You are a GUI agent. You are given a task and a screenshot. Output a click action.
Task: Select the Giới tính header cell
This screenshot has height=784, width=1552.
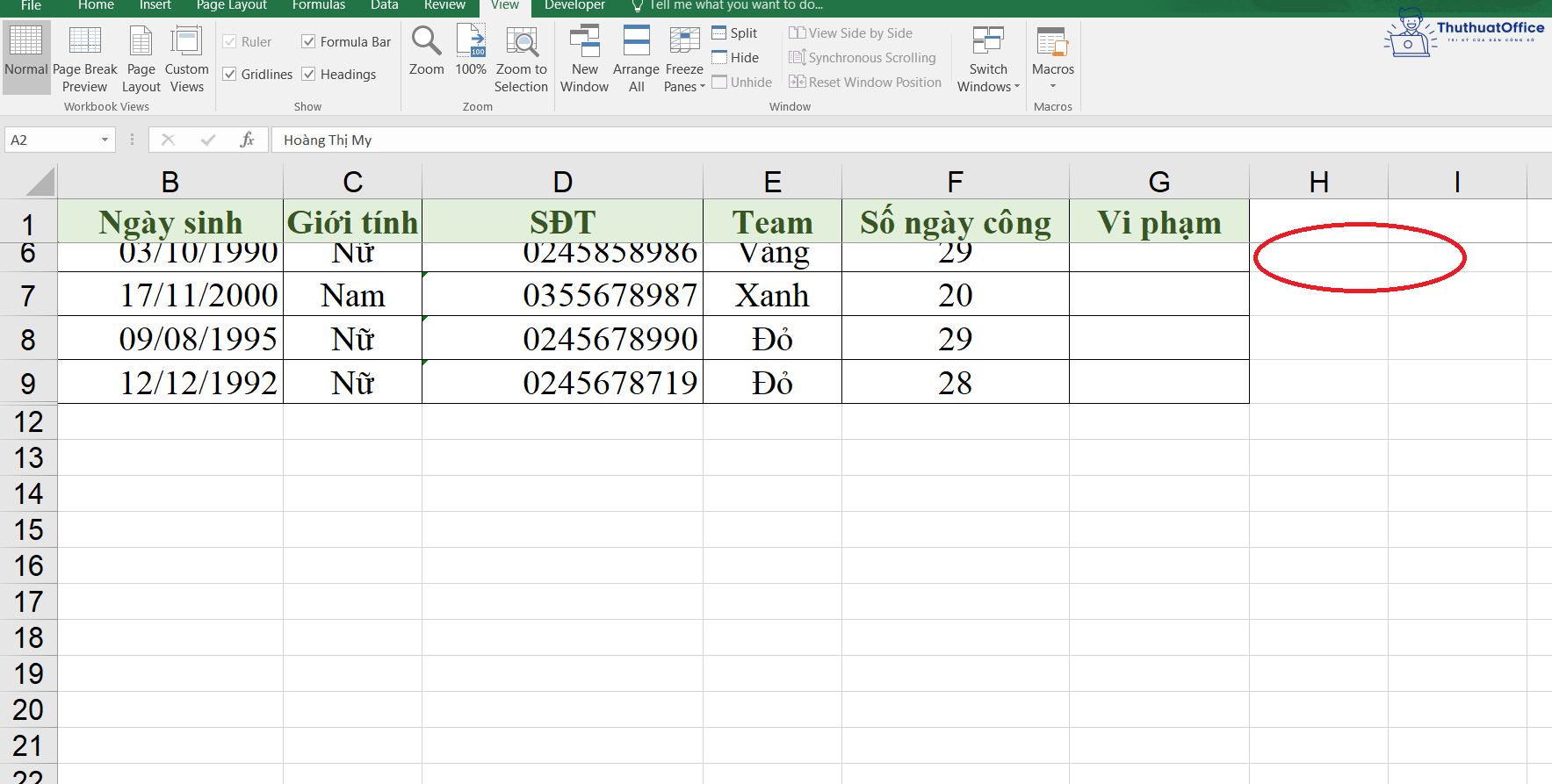point(352,221)
